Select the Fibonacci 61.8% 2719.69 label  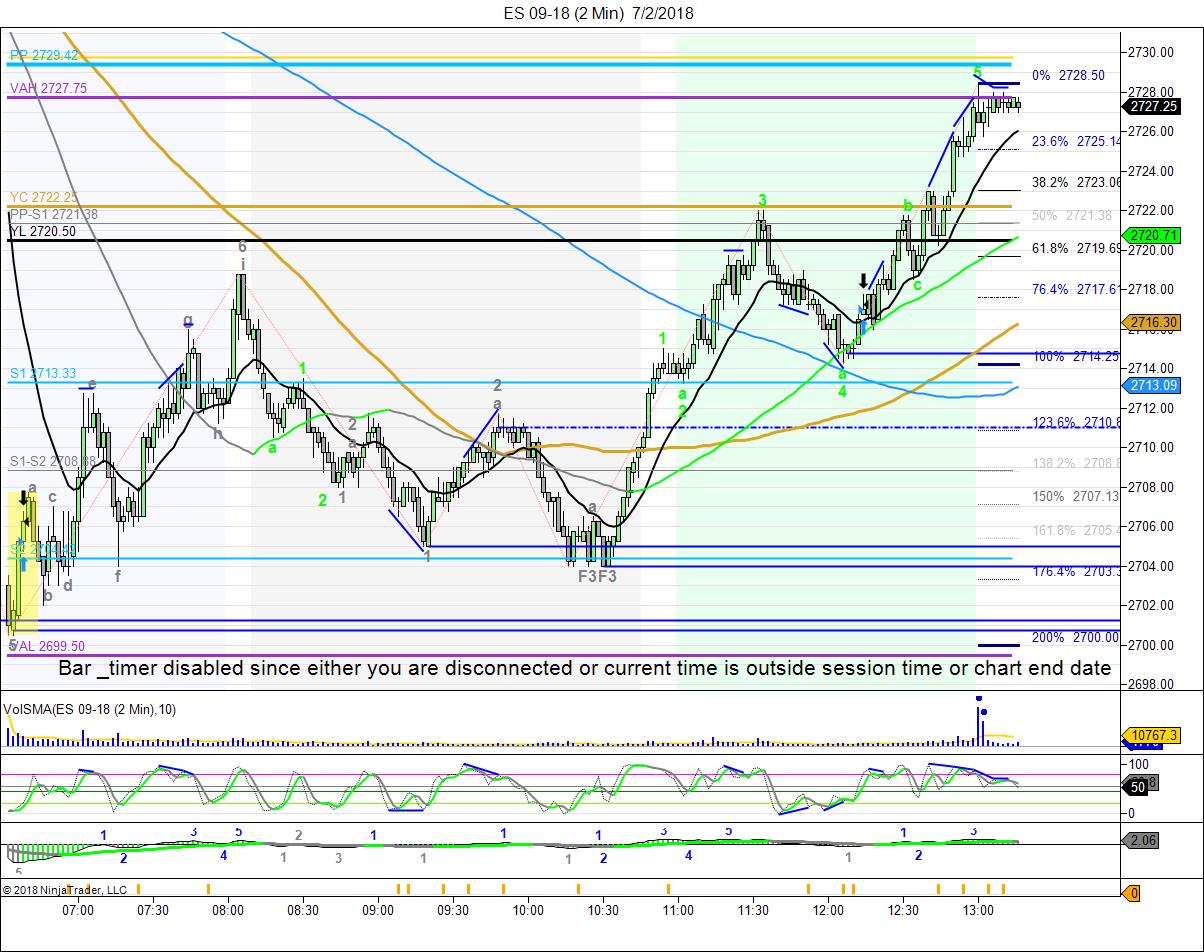tap(1075, 248)
